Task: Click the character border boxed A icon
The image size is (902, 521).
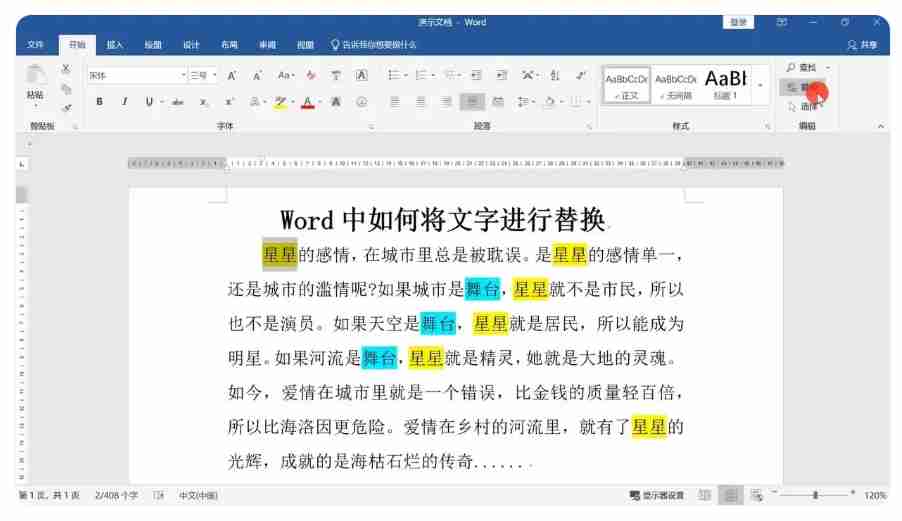Action: pyautogui.click(x=361, y=75)
